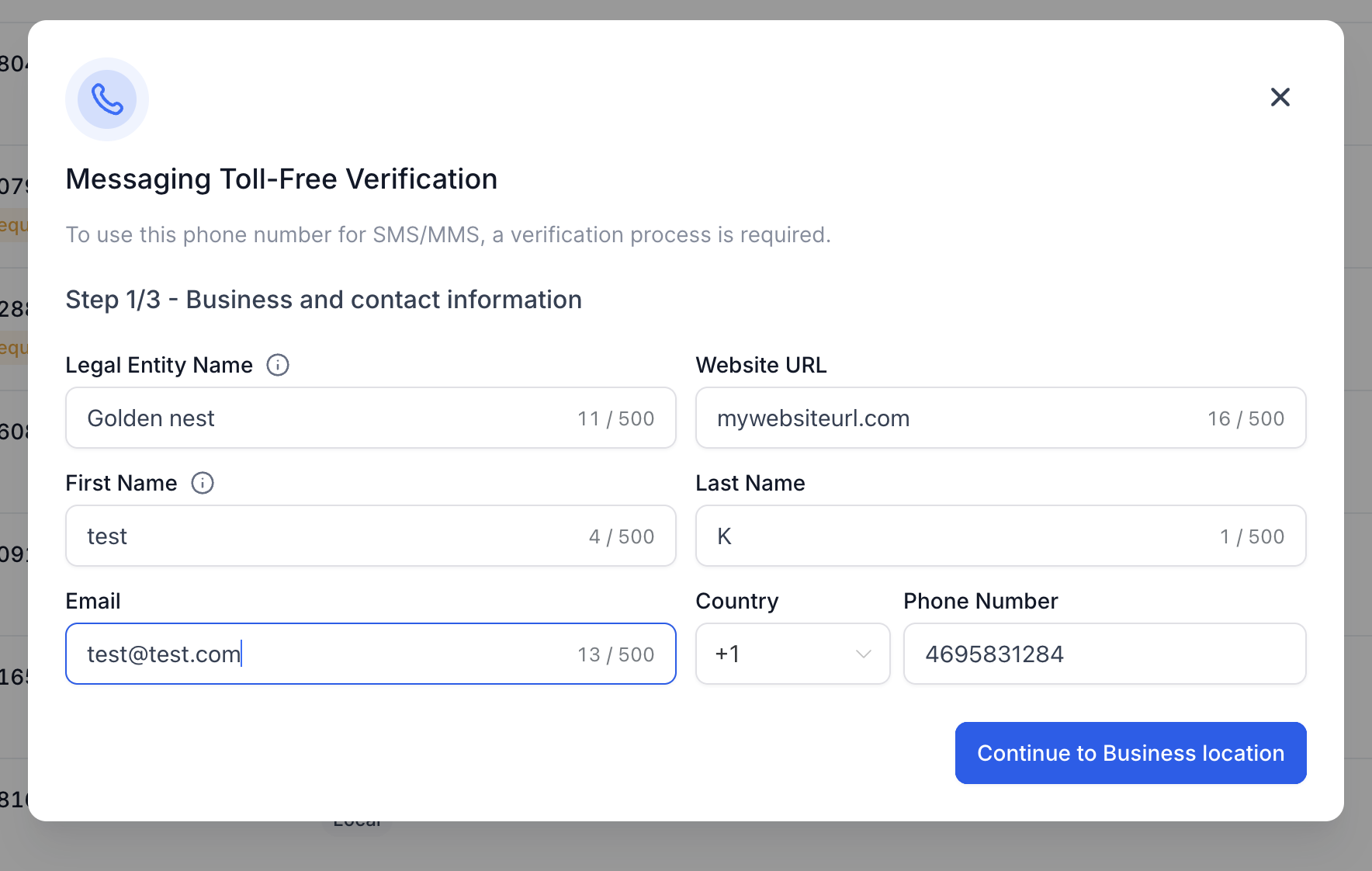Click the chevron in the Country selector

click(863, 654)
